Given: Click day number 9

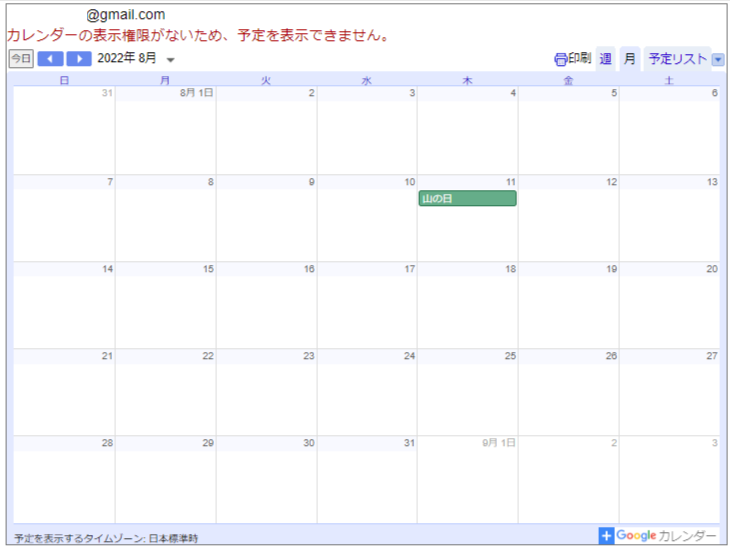Looking at the screenshot, I should [311, 182].
